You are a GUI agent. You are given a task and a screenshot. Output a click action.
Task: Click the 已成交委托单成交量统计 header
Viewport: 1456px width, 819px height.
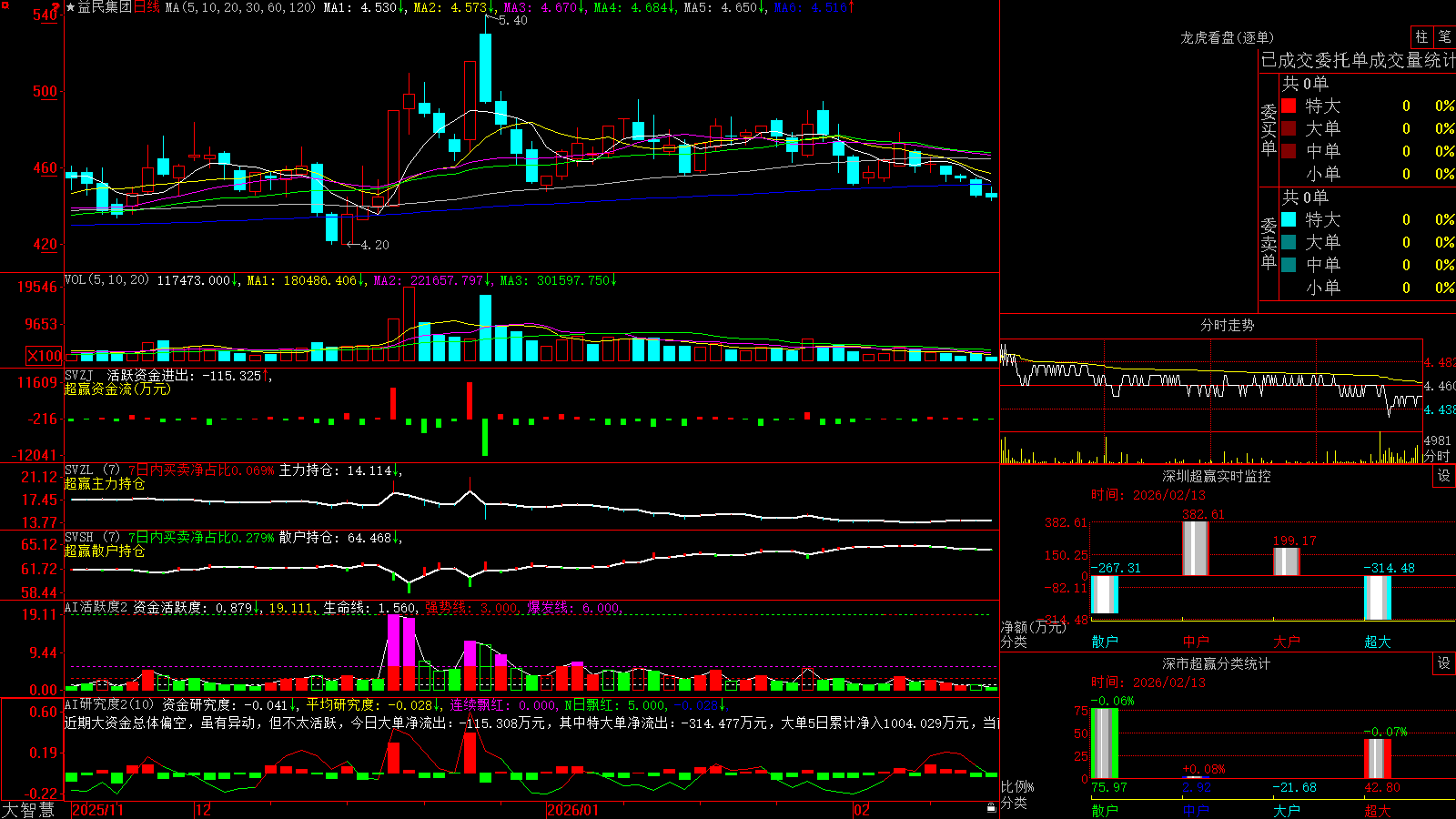click(x=1358, y=60)
